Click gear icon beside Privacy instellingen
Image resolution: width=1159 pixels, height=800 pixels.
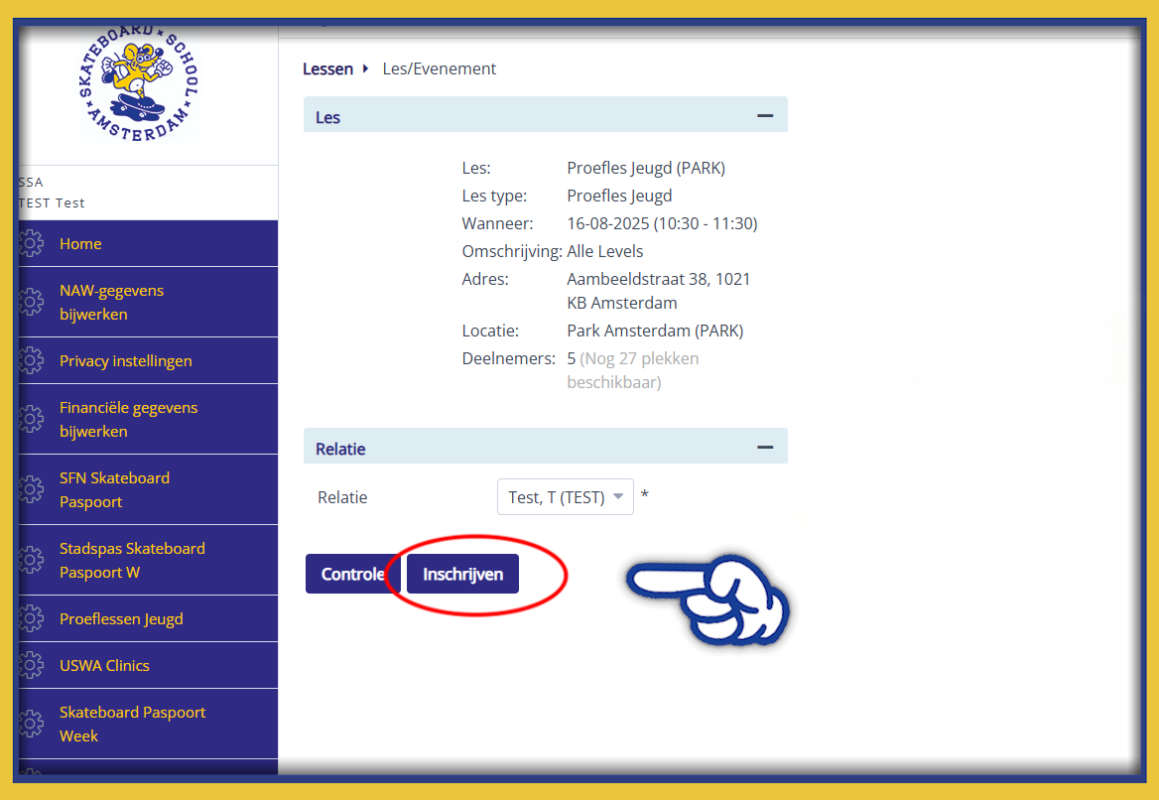tap(31, 361)
